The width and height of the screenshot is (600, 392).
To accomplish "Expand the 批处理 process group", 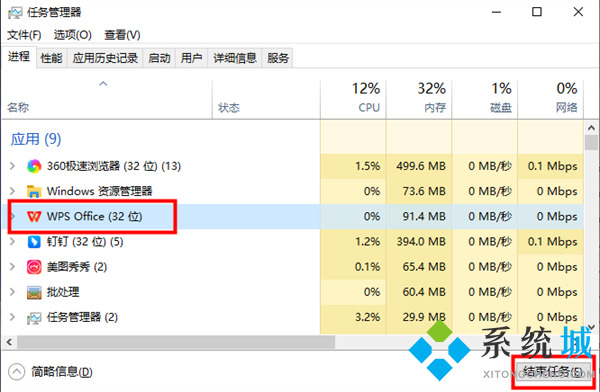I will (12, 292).
